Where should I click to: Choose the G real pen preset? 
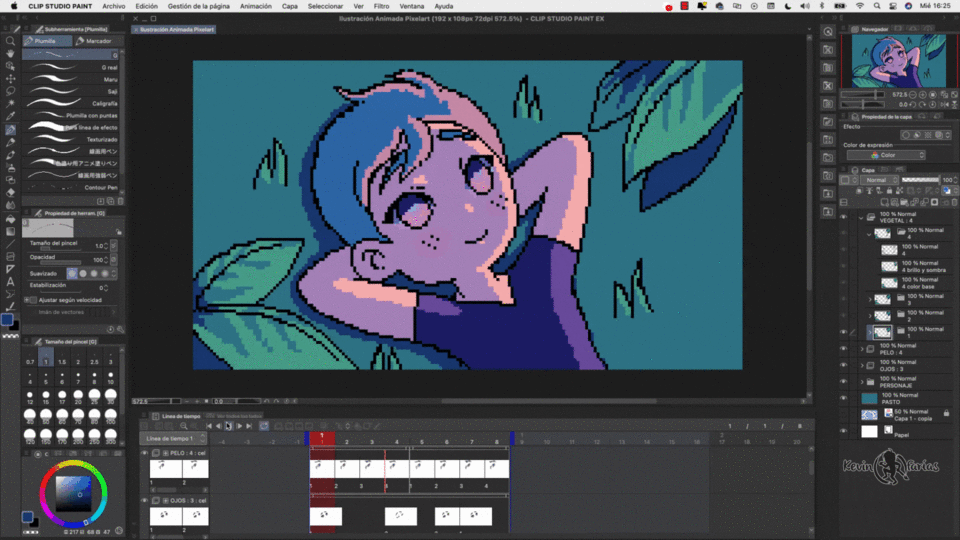click(x=72, y=67)
